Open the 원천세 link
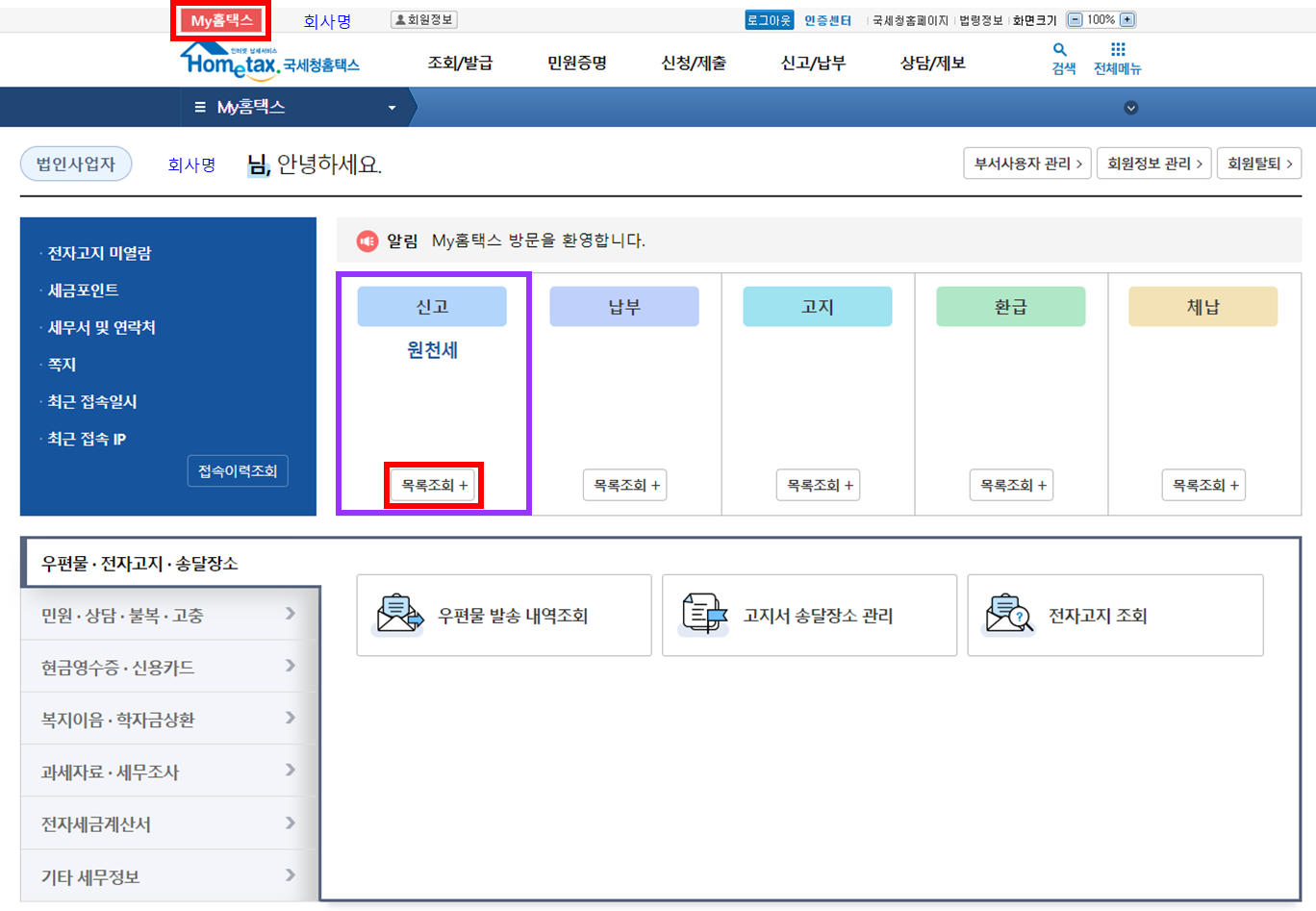 (x=432, y=350)
